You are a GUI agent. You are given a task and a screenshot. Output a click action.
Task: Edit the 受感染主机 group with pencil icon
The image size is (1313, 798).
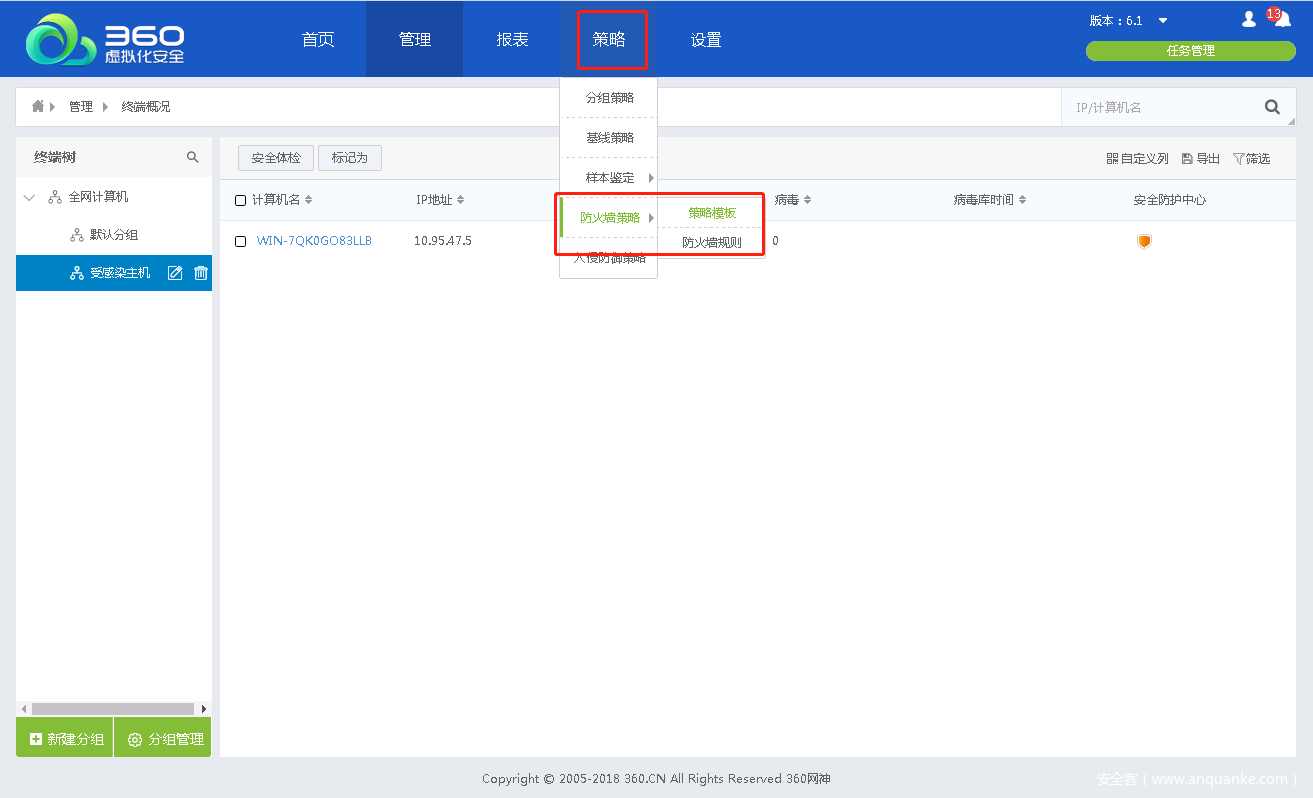click(175, 273)
